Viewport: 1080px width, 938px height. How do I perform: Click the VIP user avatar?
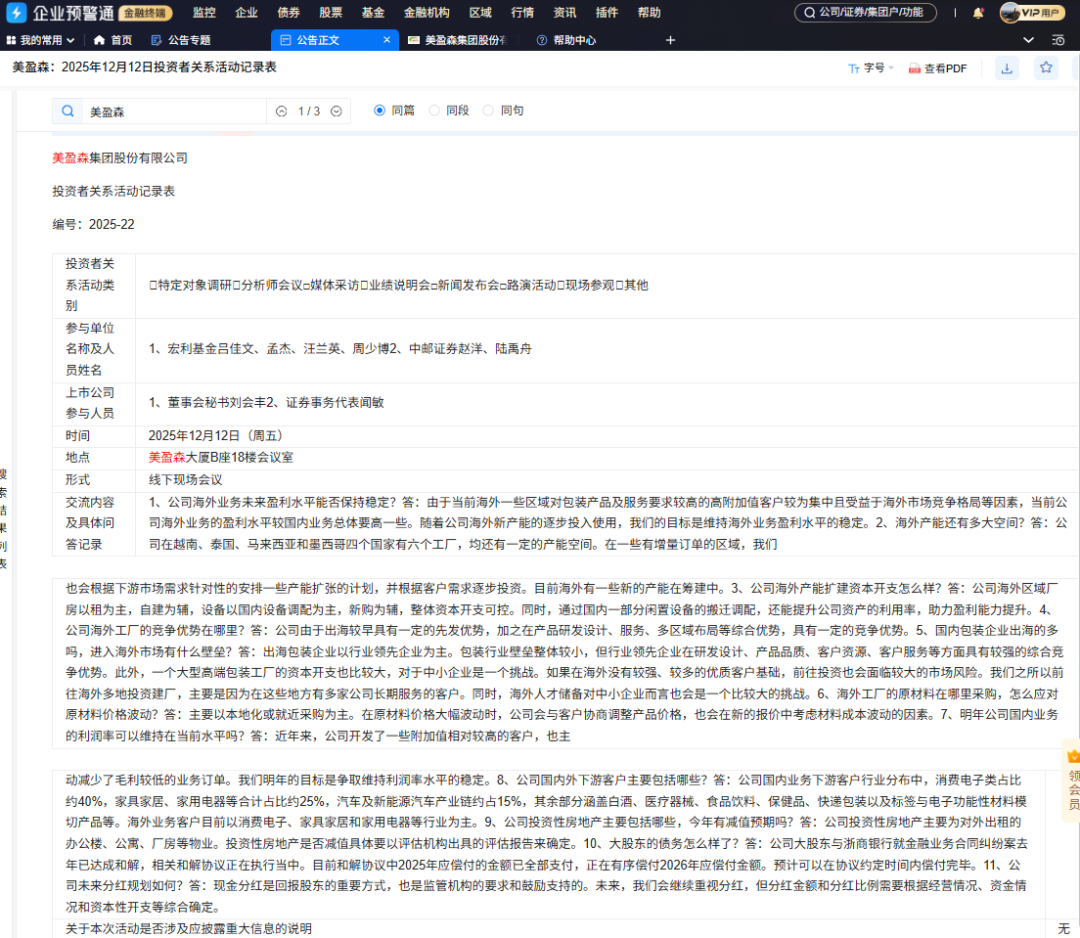tap(1011, 13)
